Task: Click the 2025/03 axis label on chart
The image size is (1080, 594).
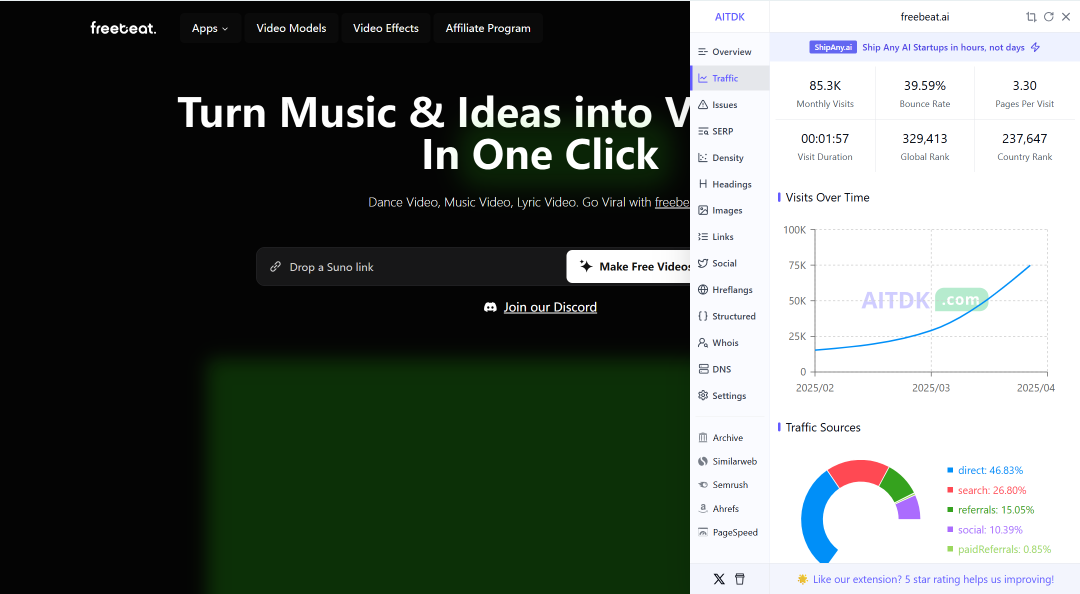Action: [x=931, y=388]
